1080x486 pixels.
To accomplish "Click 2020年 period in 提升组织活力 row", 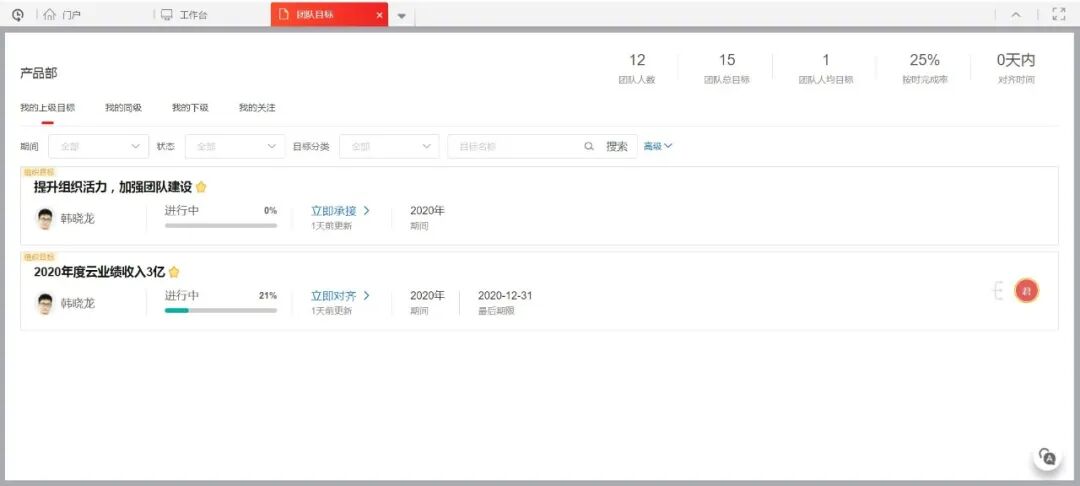I will pyautogui.click(x=427, y=210).
